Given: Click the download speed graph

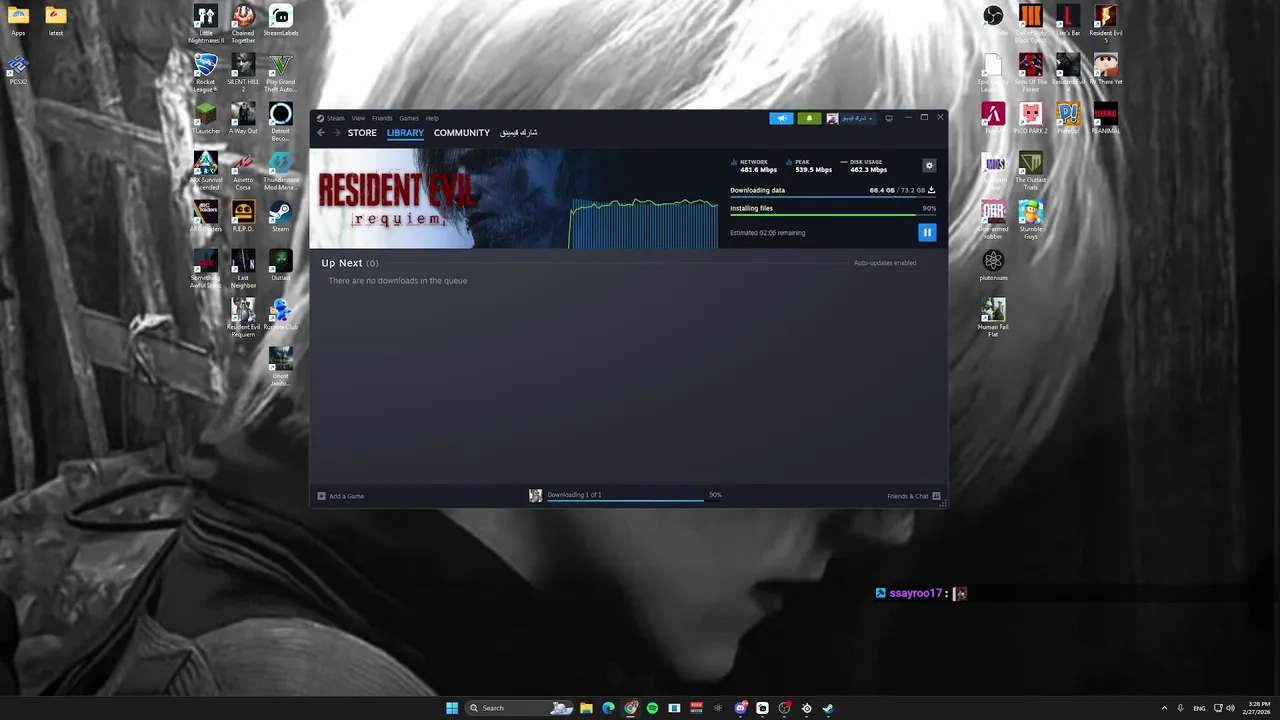Looking at the screenshot, I should (x=644, y=222).
